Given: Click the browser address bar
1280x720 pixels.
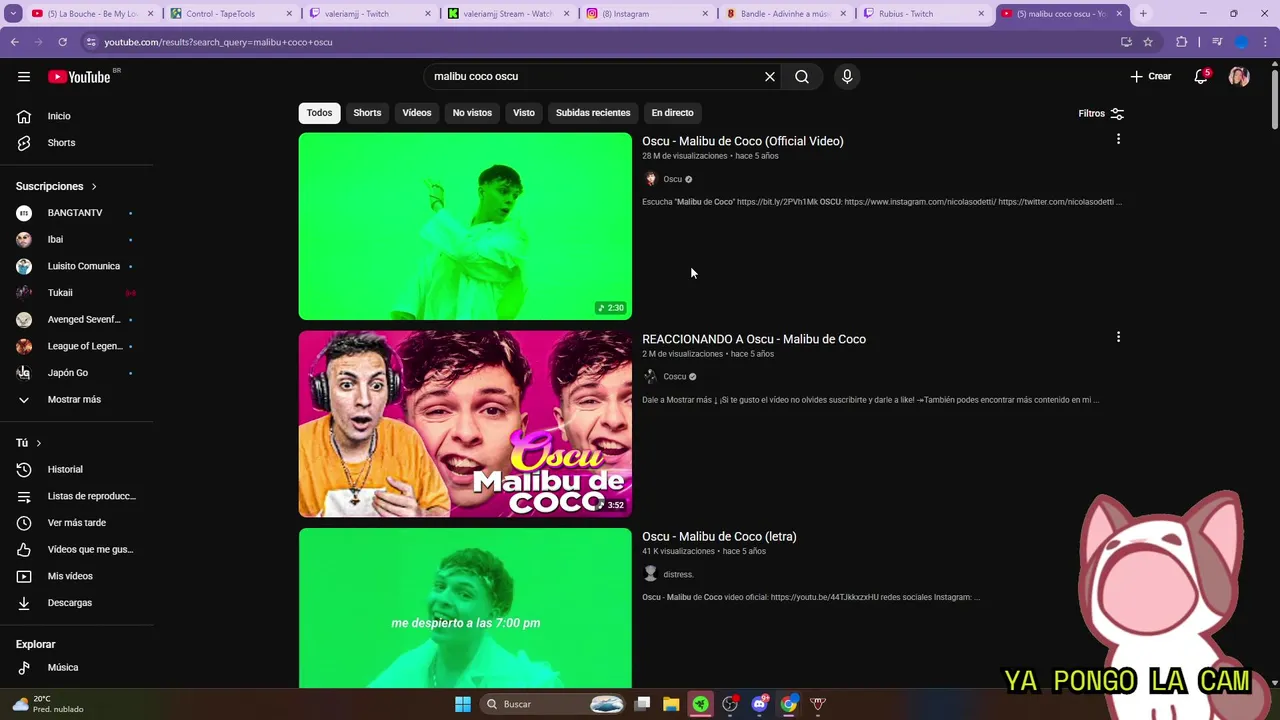Looking at the screenshot, I should 600,42.
